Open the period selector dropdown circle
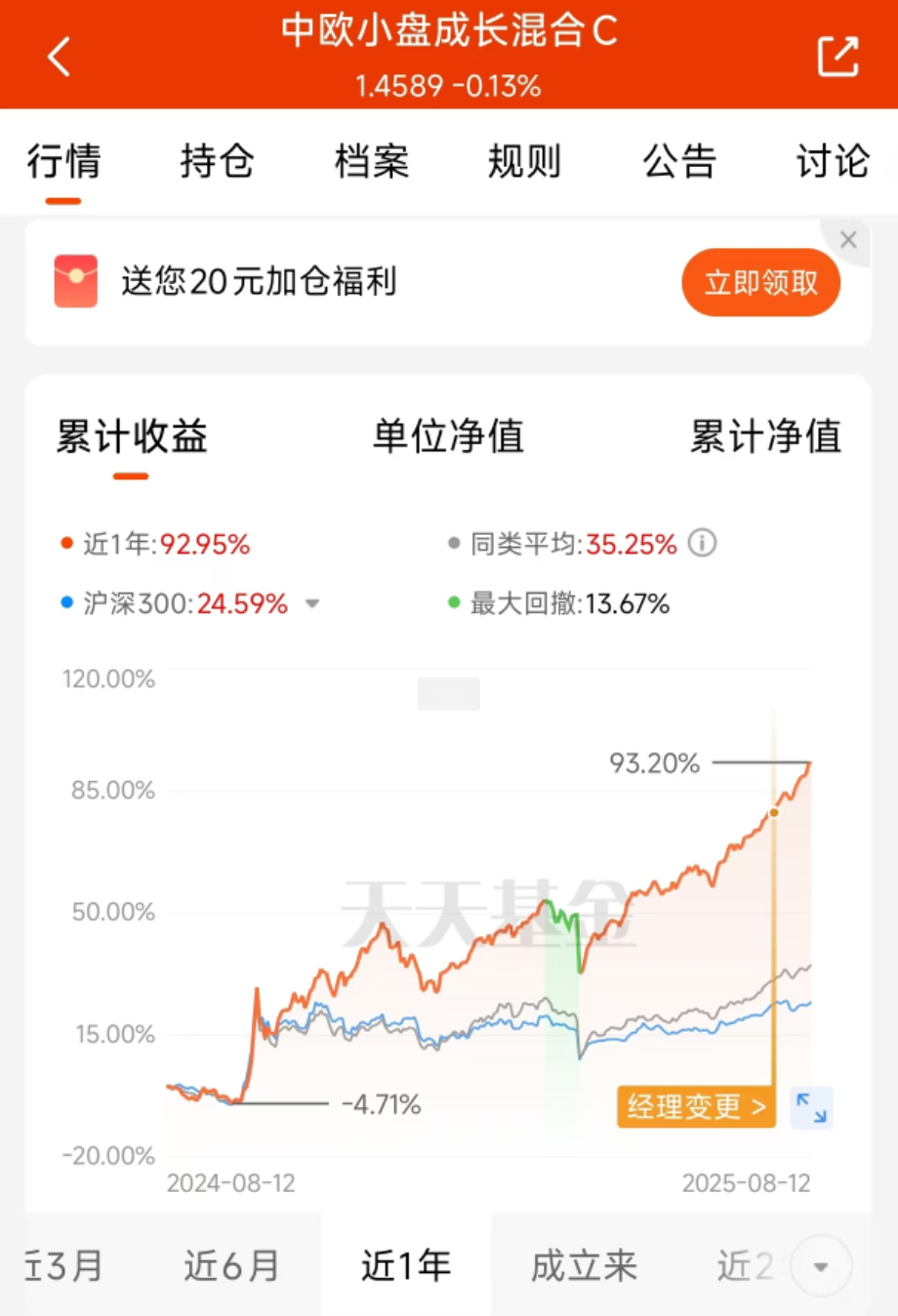 (x=821, y=1266)
